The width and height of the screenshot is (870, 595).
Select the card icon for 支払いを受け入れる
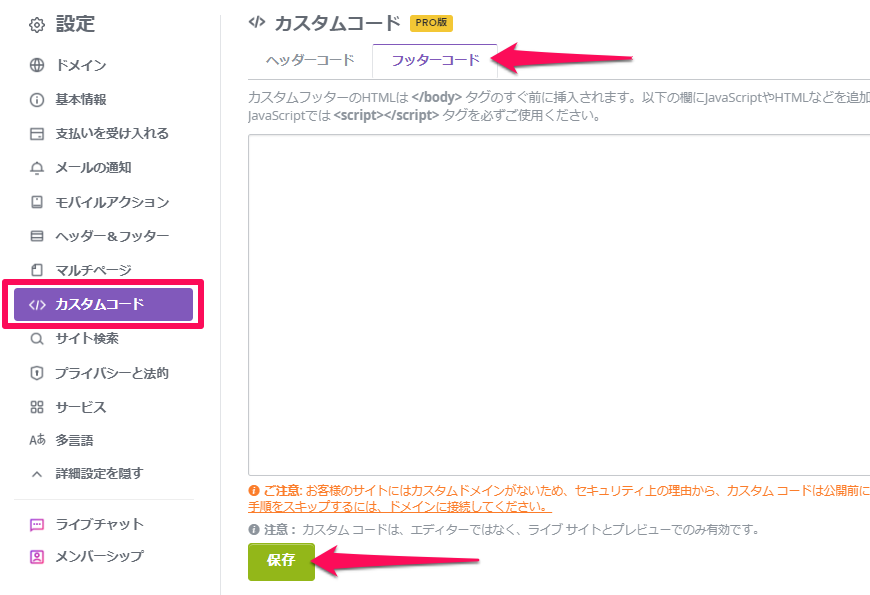pyautogui.click(x=37, y=134)
